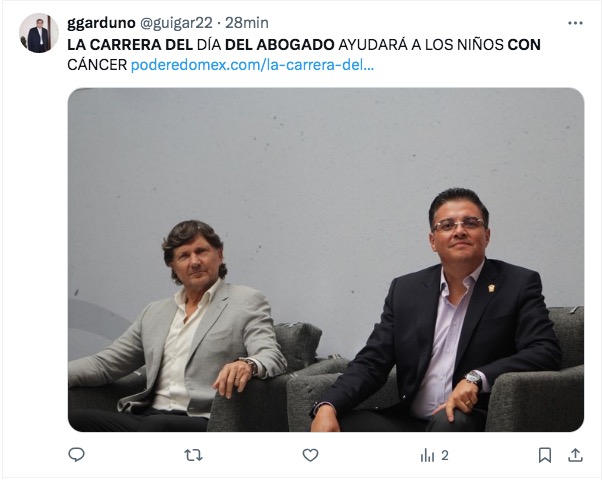
Task: Open the three-dot more options menu
Action: tap(575, 23)
